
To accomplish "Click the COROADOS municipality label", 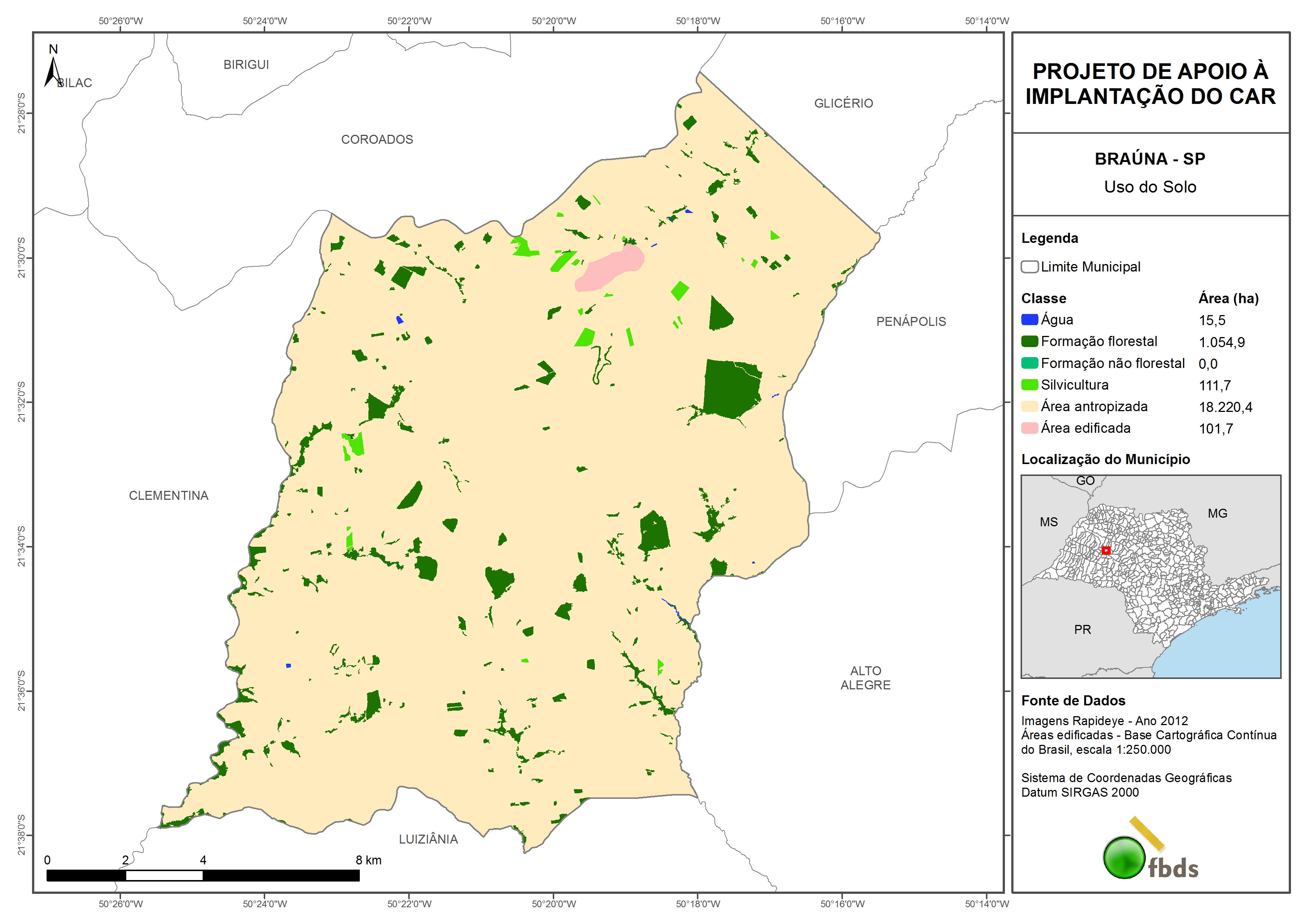I will click(x=377, y=140).
